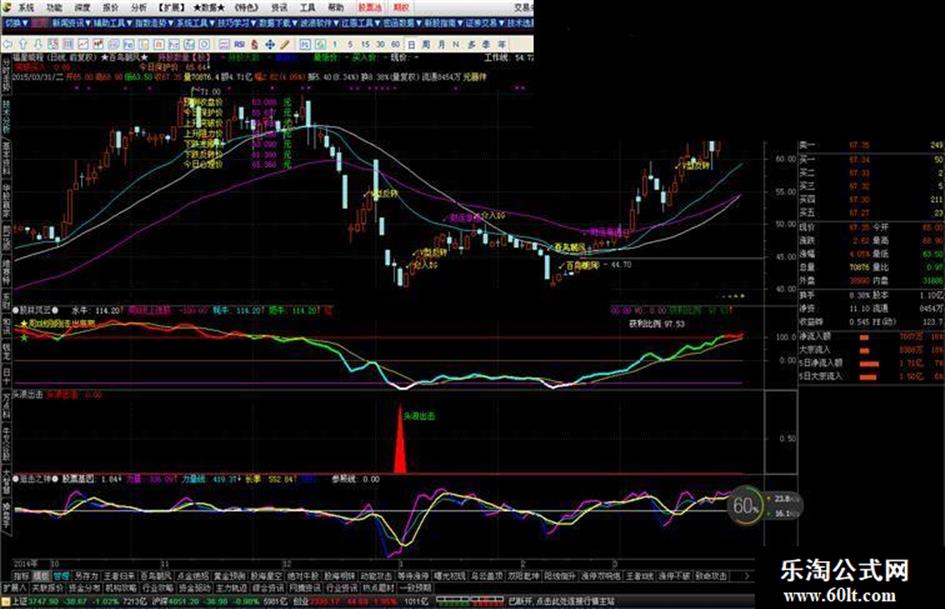Open the 功能 menu
This screenshot has height=609, width=945.
54,8
